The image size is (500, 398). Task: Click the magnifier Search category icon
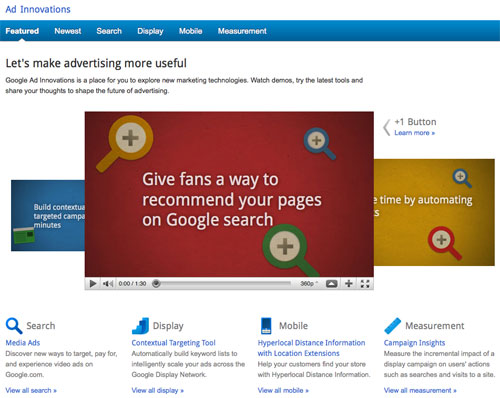[14, 325]
